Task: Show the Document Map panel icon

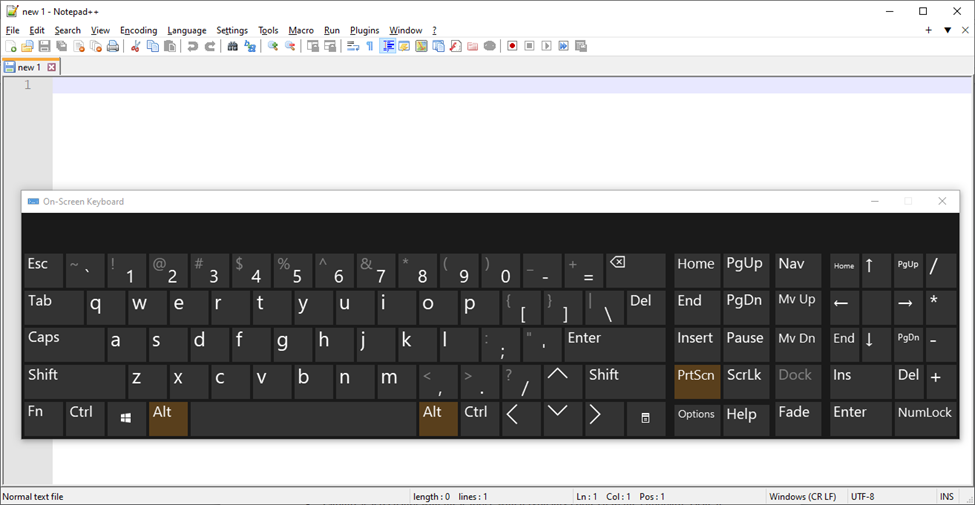Action: pyautogui.click(x=422, y=46)
